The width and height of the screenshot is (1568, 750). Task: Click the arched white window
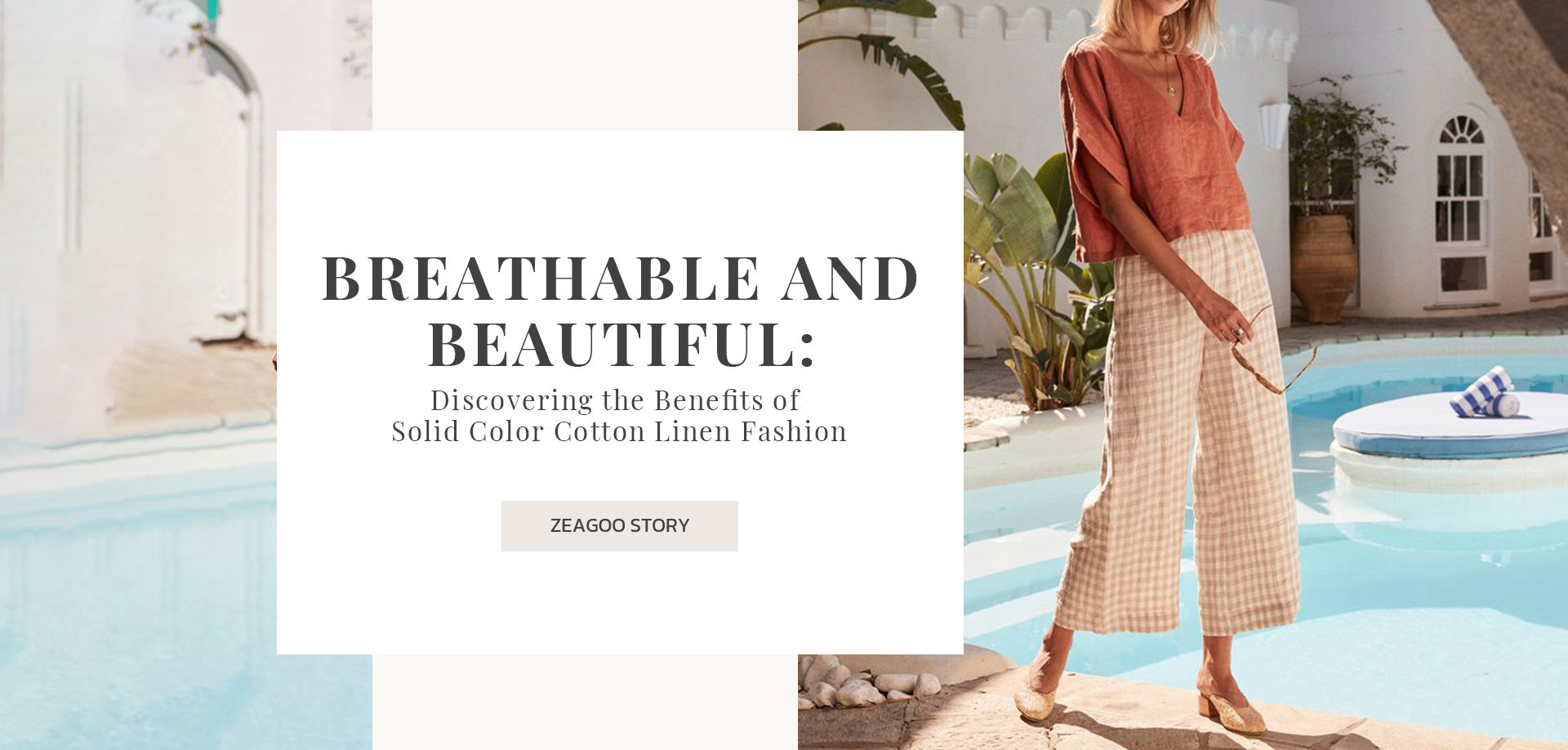pos(1460,204)
